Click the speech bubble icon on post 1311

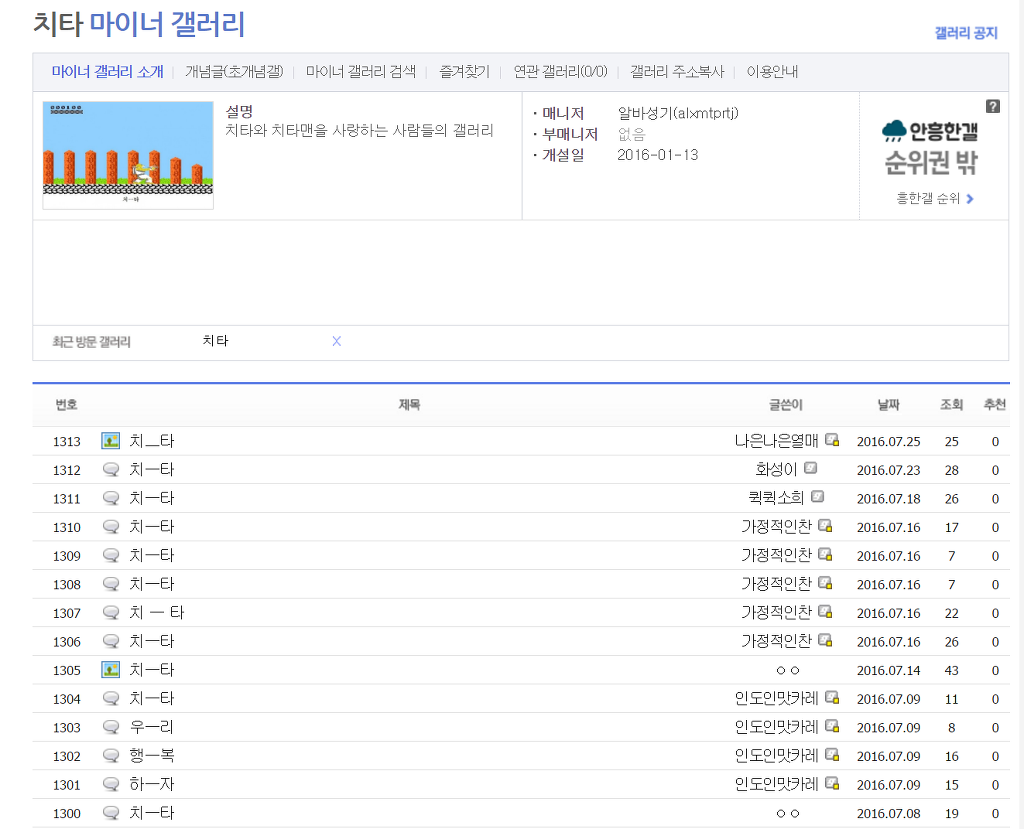[x=111, y=498]
